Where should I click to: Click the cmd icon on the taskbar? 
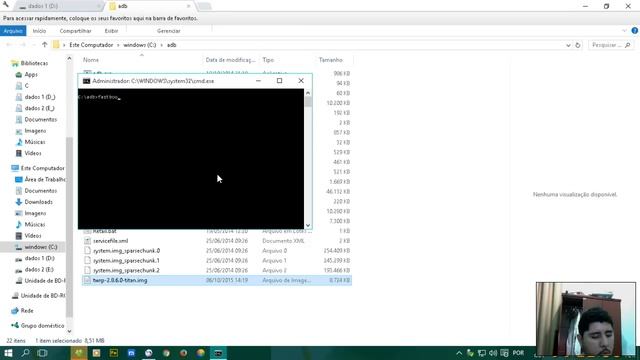pyautogui.click(x=218, y=353)
